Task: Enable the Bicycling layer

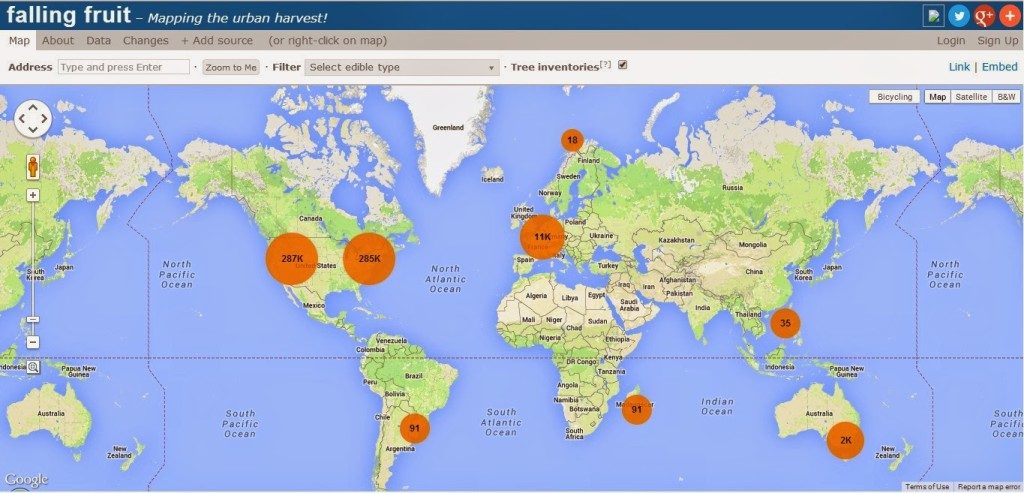Action: [894, 97]
